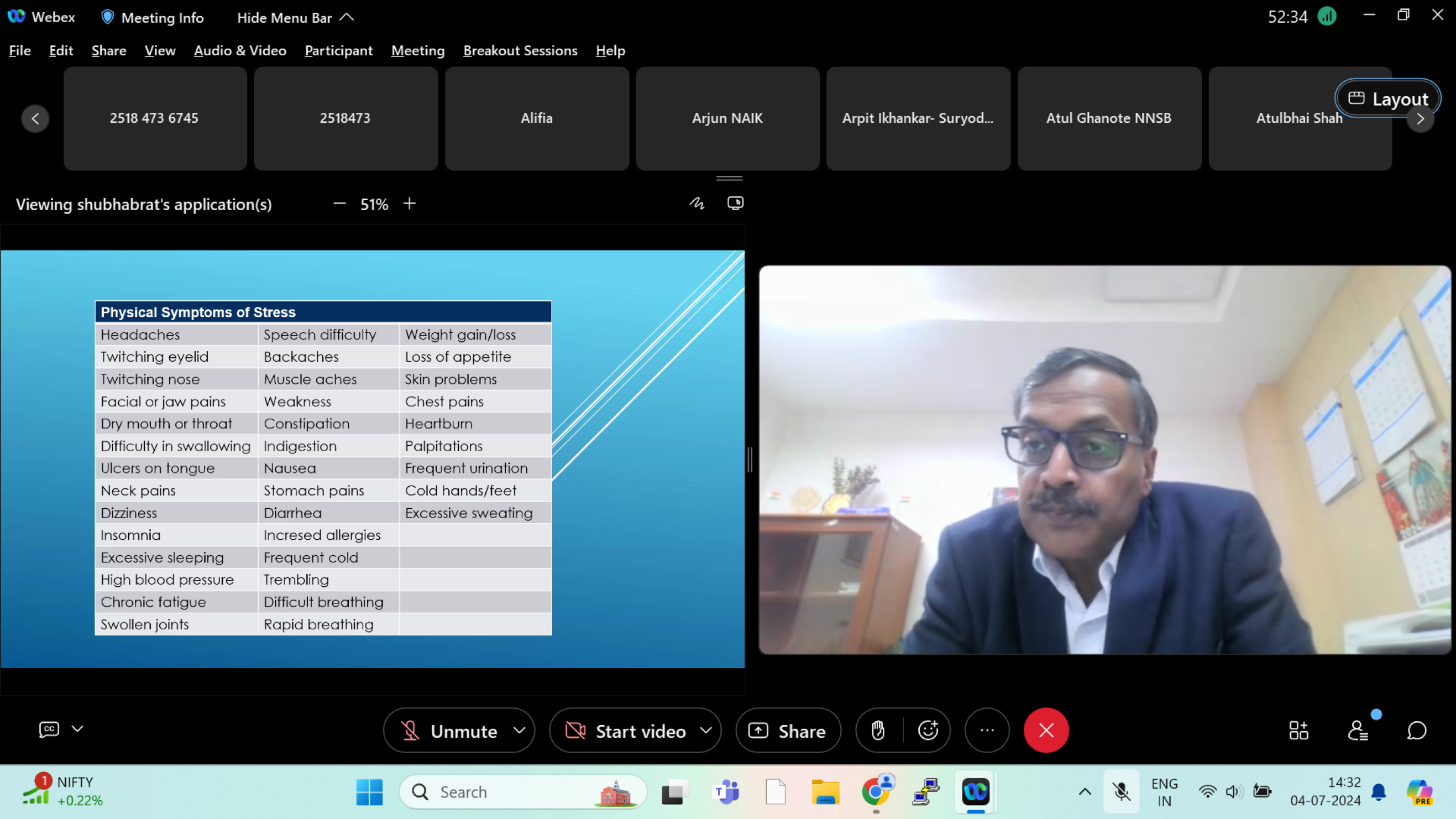Expand caption options chevron beside CC
This screenshot has width=1456, height=819.
click(77, 729)
